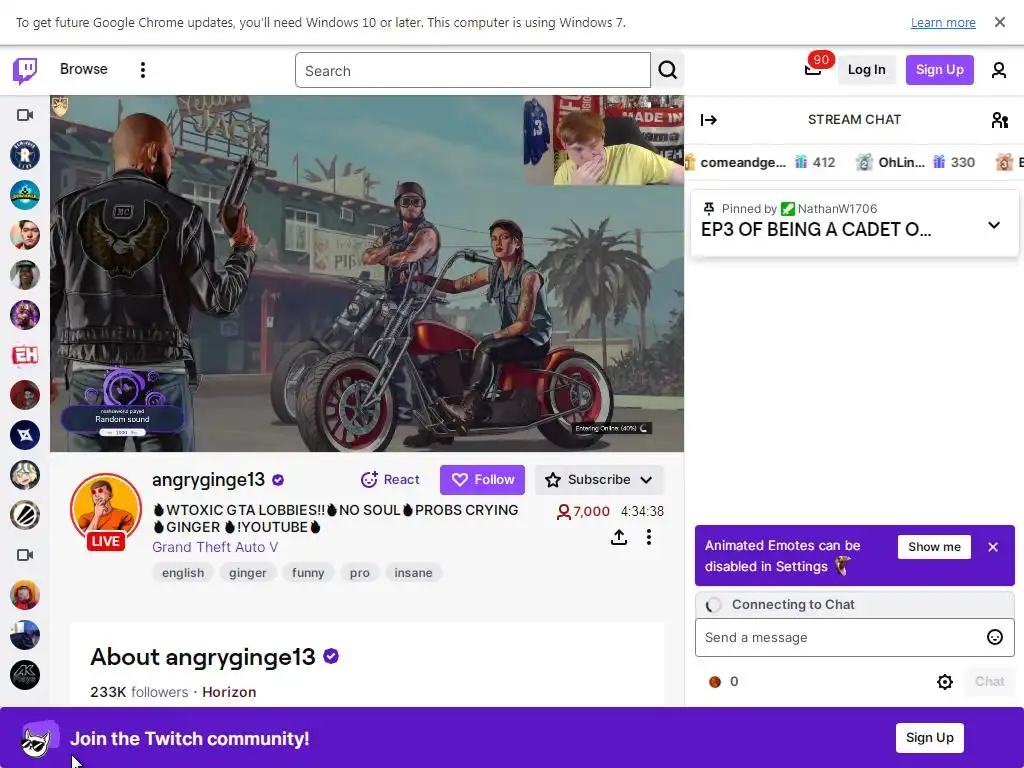Click the Chat send button
This screenshot has height=768, width=1024.
click(x=989, y=682)
